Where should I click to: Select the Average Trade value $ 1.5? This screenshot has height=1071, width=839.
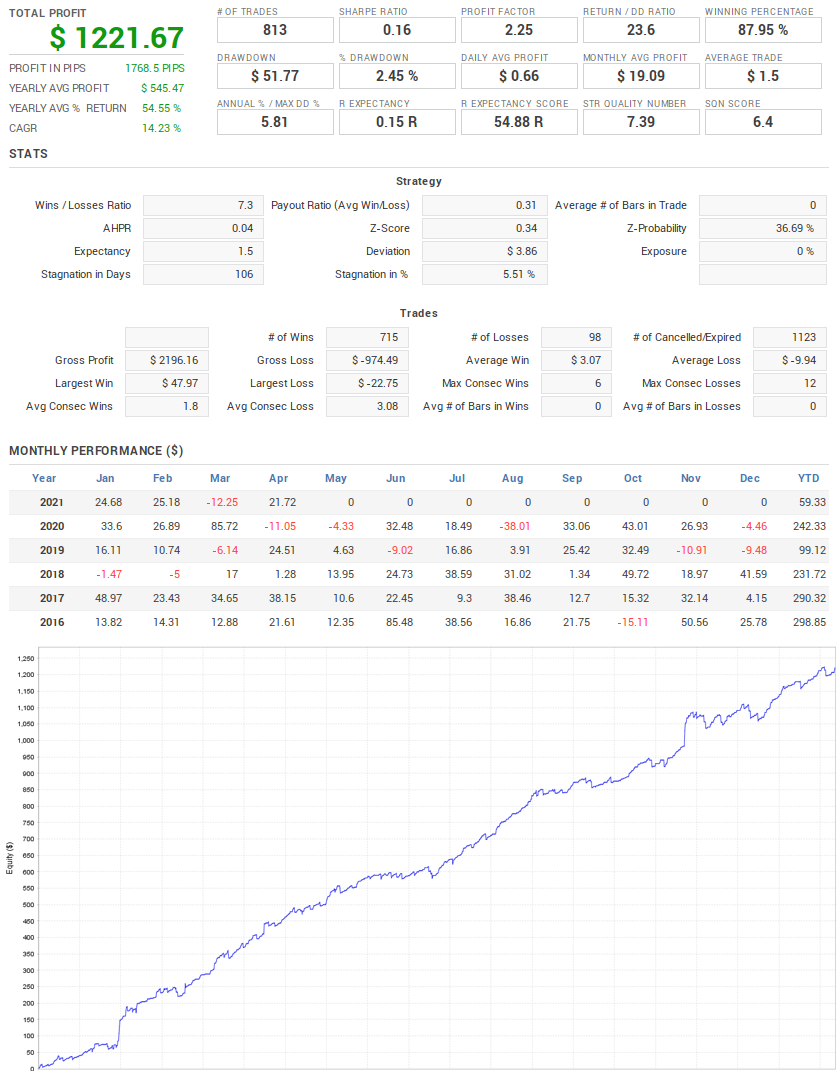tap(763, 76)
